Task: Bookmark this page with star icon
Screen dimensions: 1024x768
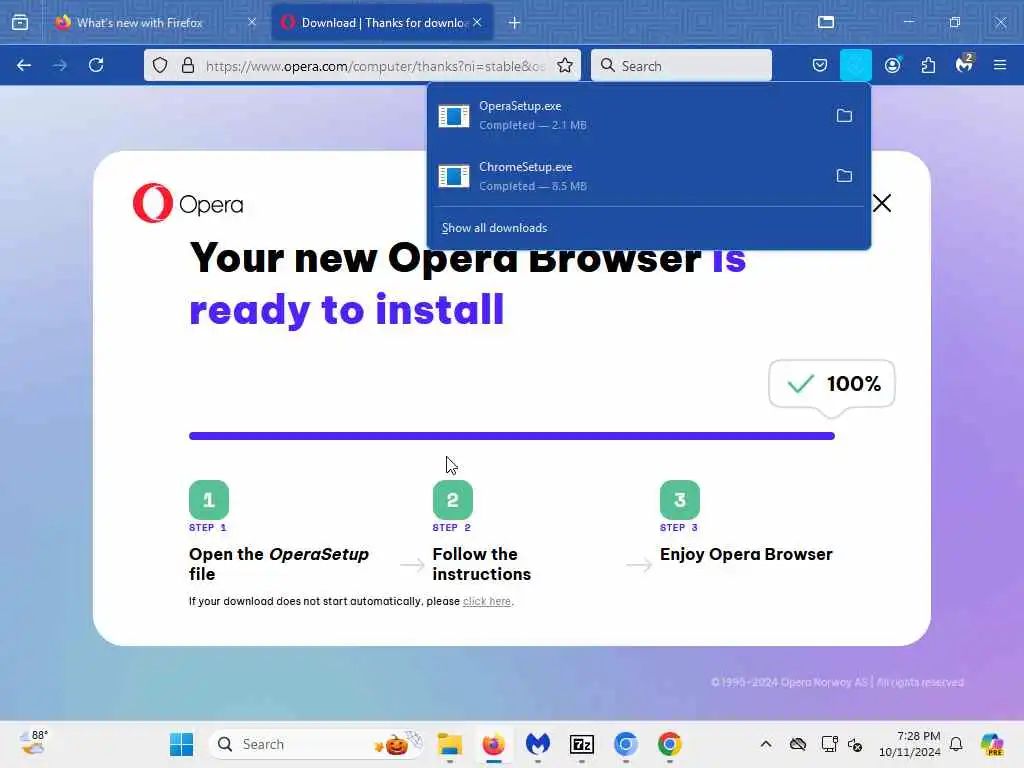Action: click(565, 65)
